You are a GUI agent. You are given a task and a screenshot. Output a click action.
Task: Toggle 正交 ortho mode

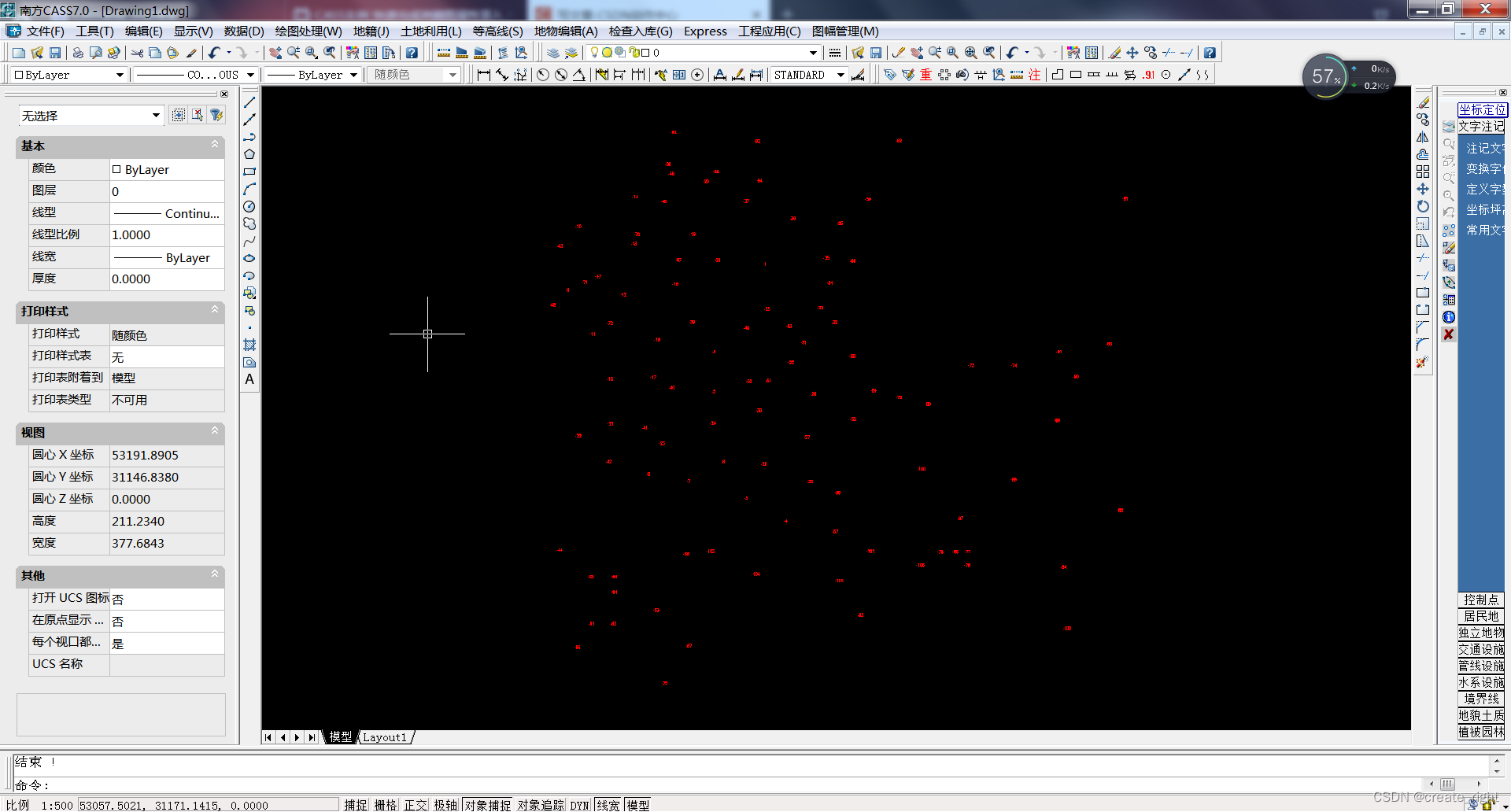tap(416, 805)
